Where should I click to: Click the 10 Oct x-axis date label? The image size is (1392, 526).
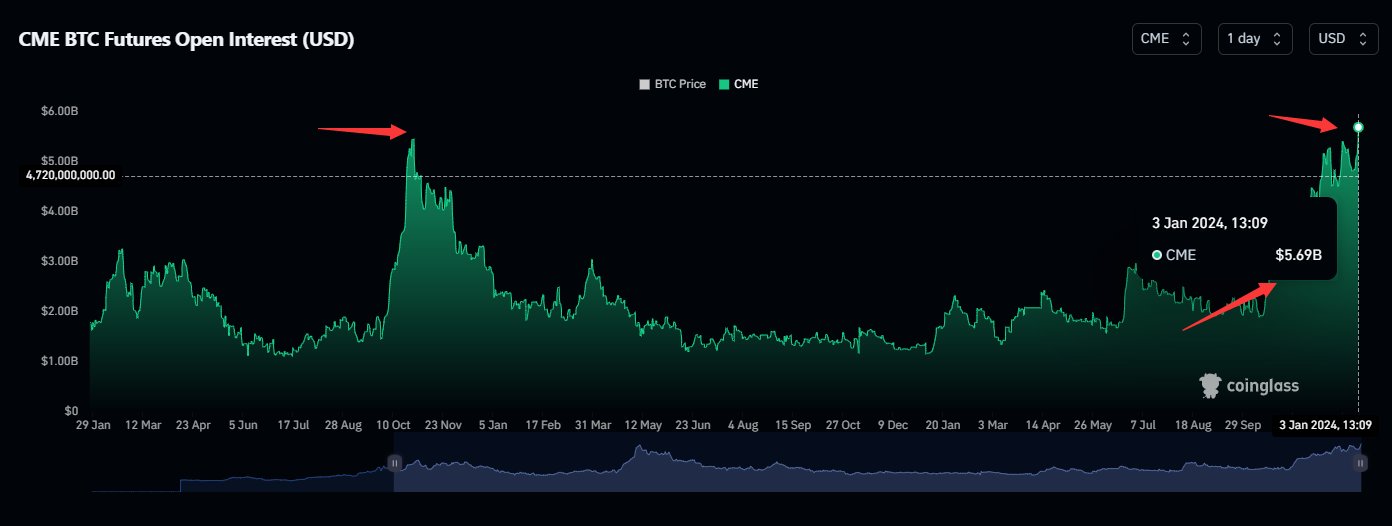coord(393,425)
